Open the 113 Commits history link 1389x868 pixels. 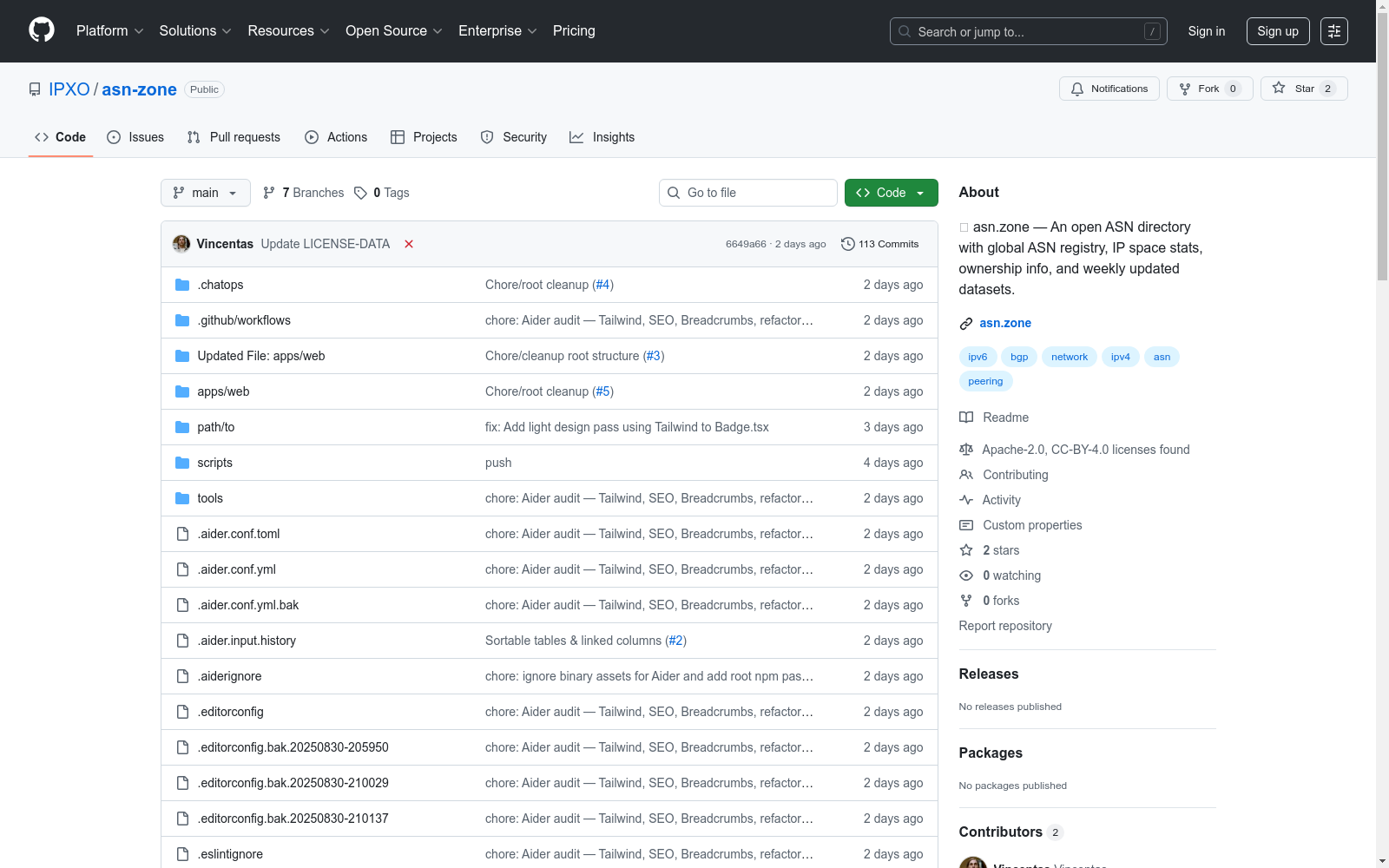coord(879,244)
